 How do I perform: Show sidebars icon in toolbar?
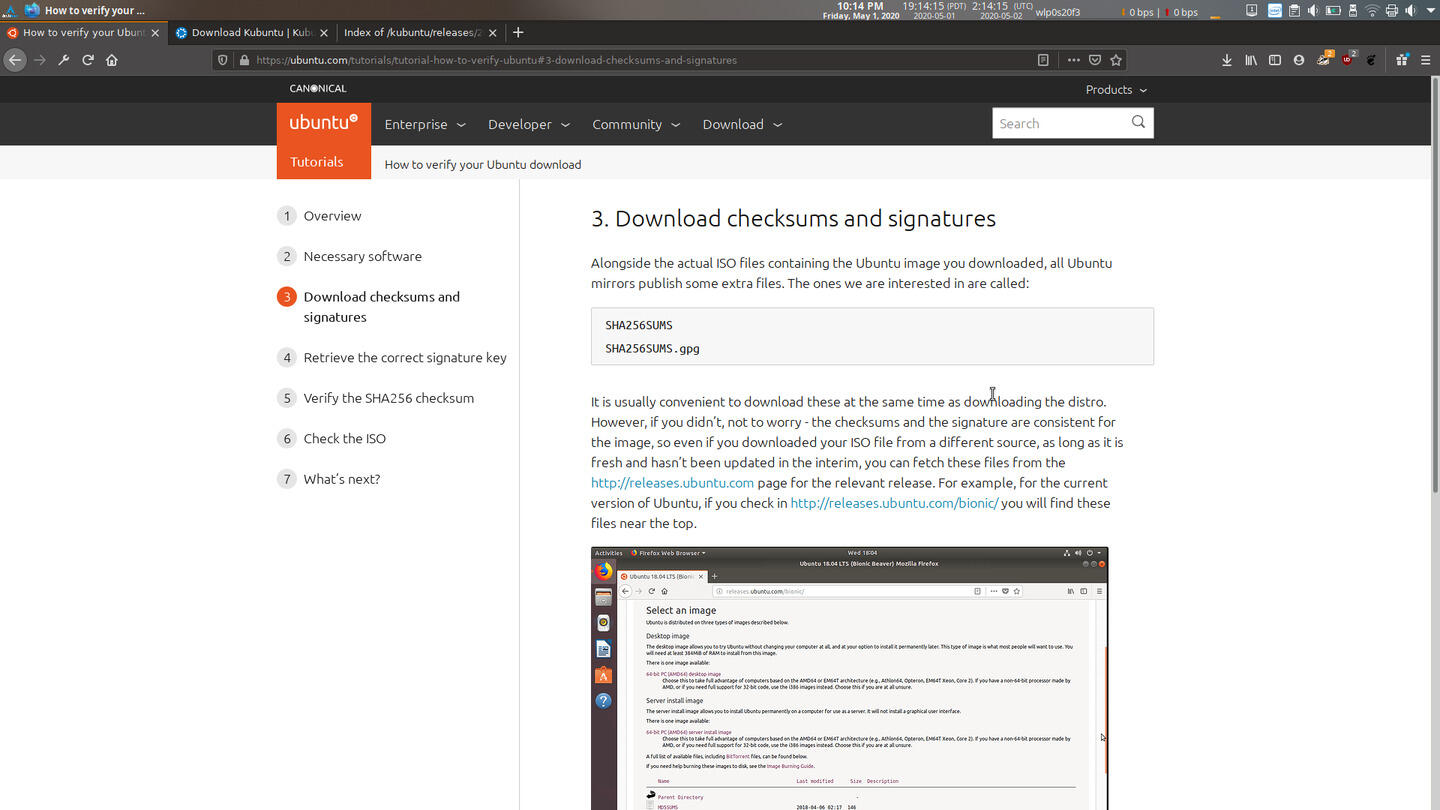pos(1275,60)
